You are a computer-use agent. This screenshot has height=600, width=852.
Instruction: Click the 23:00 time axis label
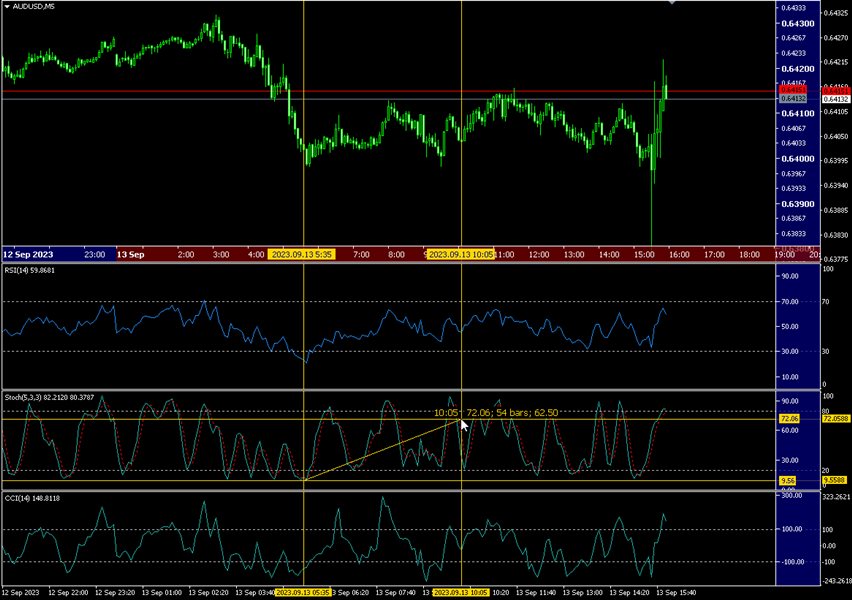(x=95, y=254)
